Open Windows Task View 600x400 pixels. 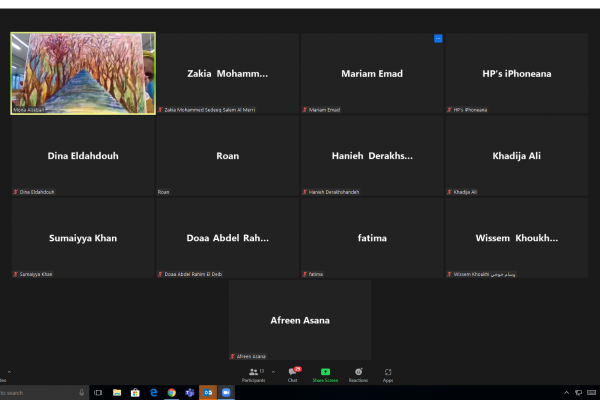tap(98, 393)
